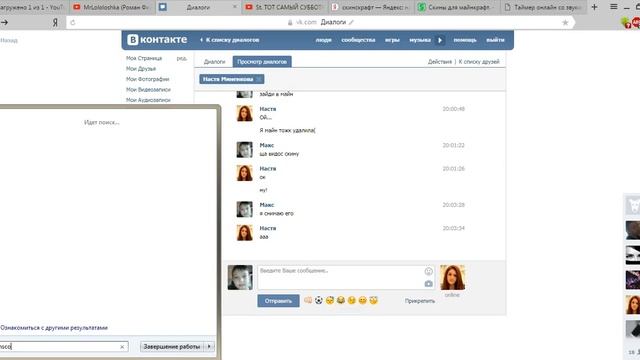Screen dimensions: 640x360
Task: Click the browser address bar
Action: tap(320, 22)
